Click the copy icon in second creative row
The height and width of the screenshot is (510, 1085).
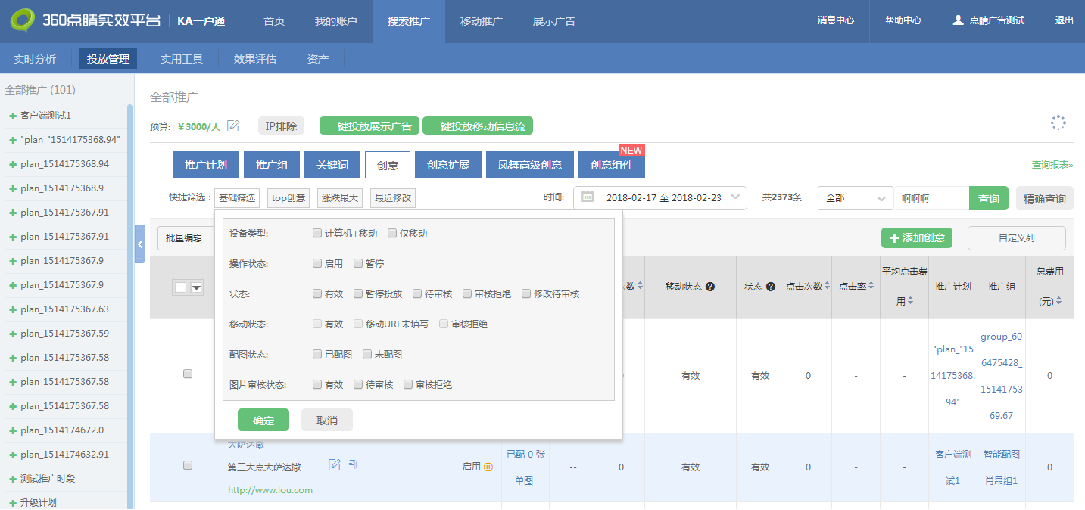click(352, 464)
